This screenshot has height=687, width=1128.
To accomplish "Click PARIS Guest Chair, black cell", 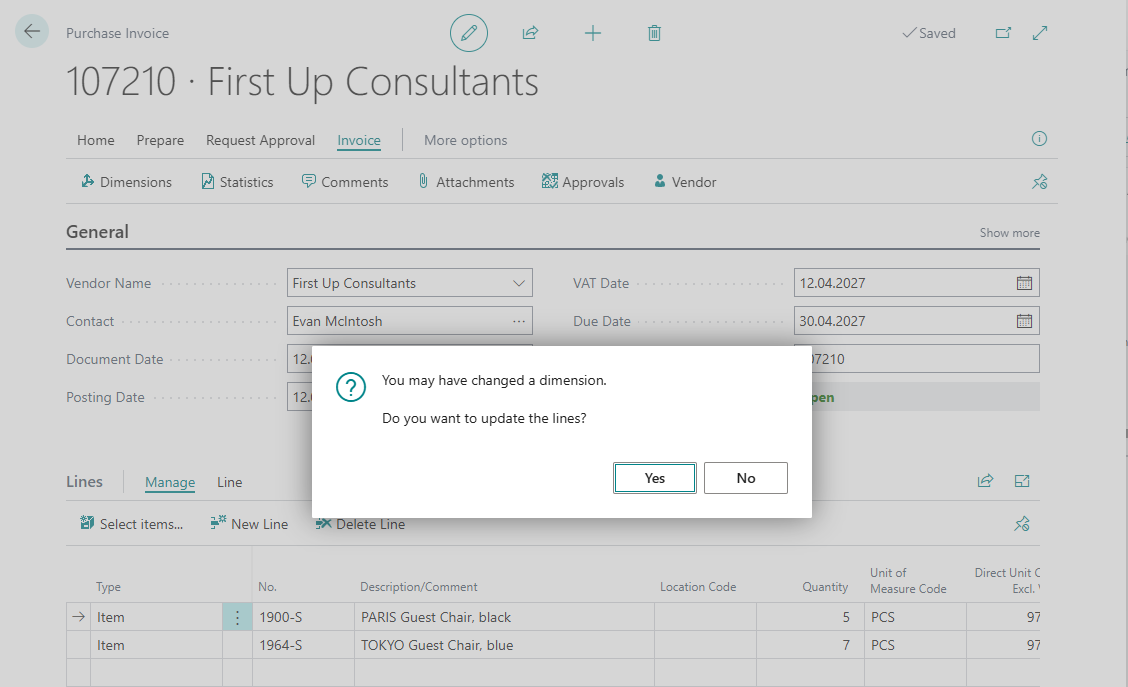I will [504, 617].
